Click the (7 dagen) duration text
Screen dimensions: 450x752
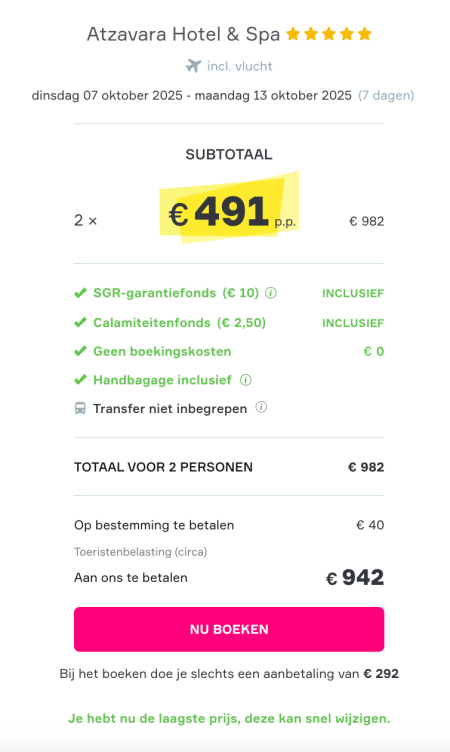click(x=386, y=95)
